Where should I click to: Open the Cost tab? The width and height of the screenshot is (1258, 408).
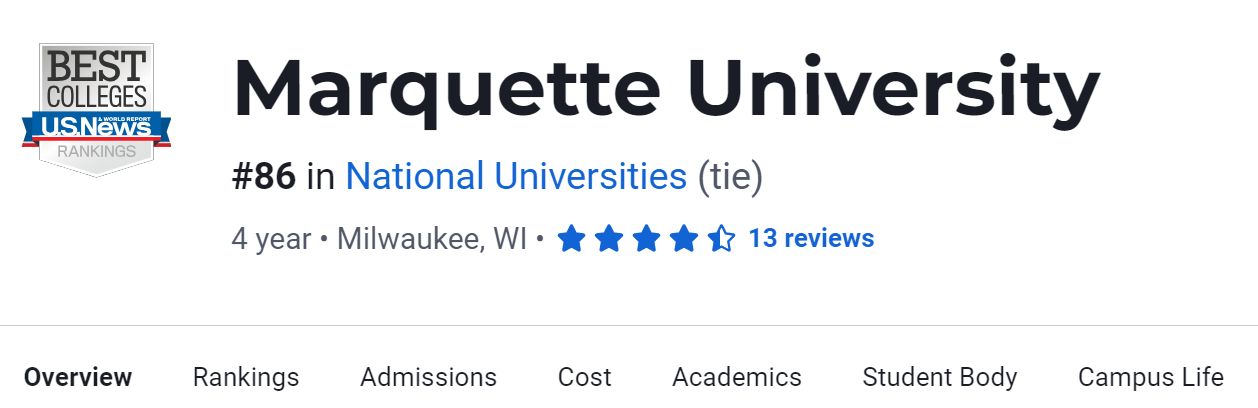click(584, 377)
